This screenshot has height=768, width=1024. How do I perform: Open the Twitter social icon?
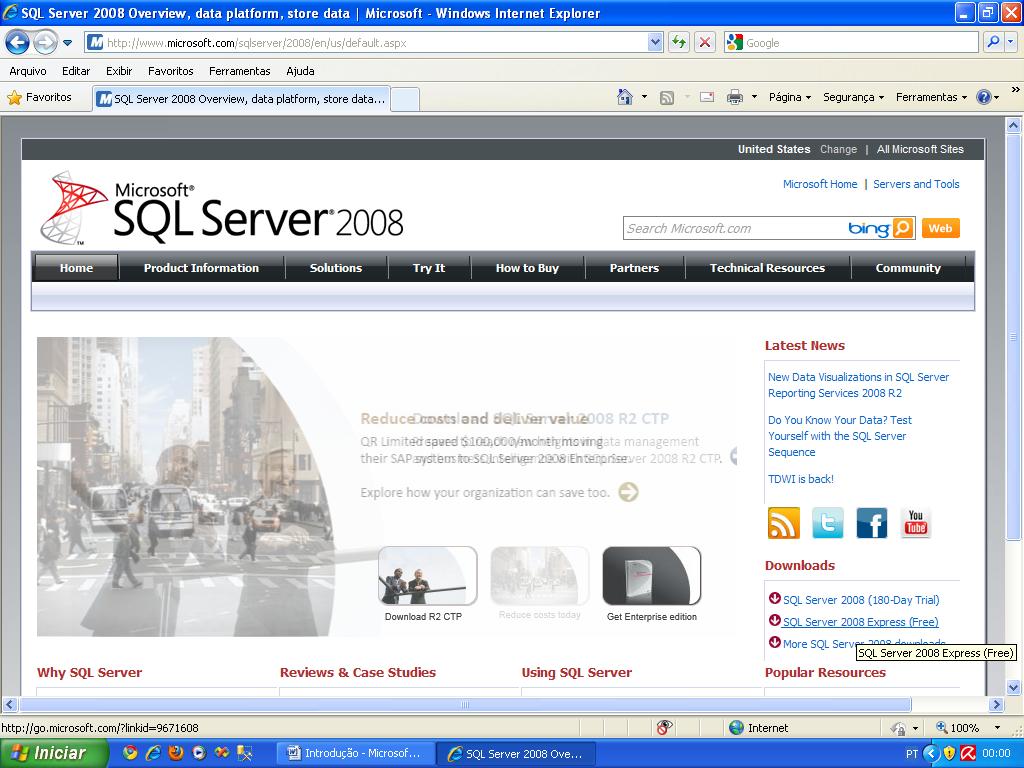click(827, 523)
